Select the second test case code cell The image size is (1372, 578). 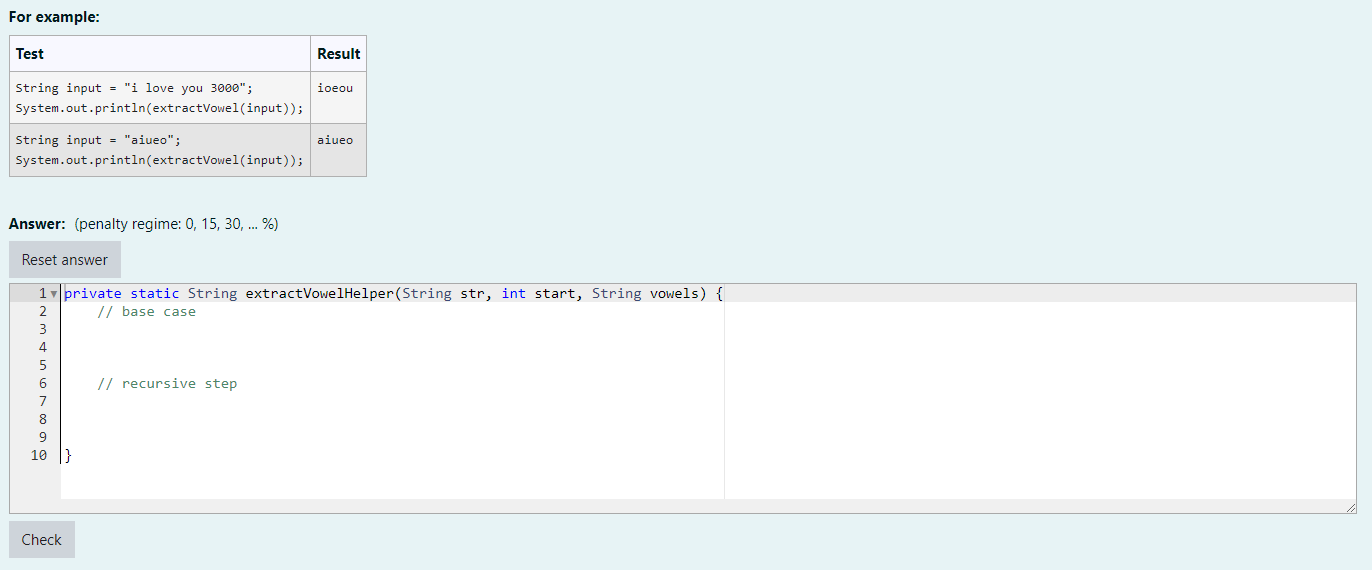(x=160, y=149)
